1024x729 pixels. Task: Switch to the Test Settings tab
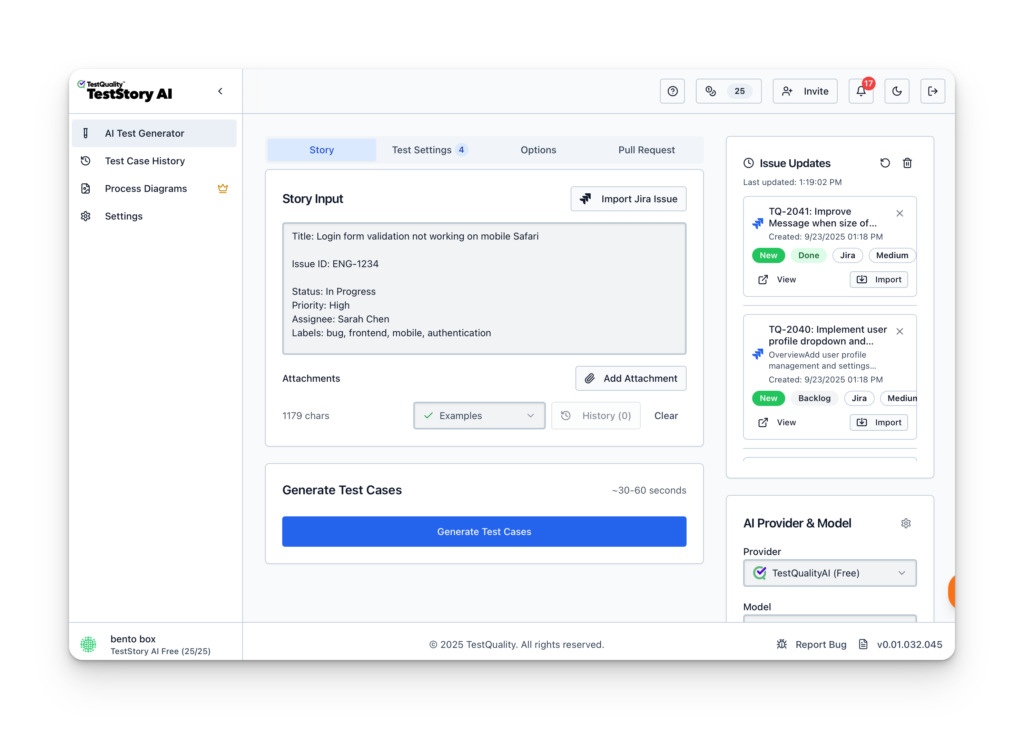[x=422, y=149]
